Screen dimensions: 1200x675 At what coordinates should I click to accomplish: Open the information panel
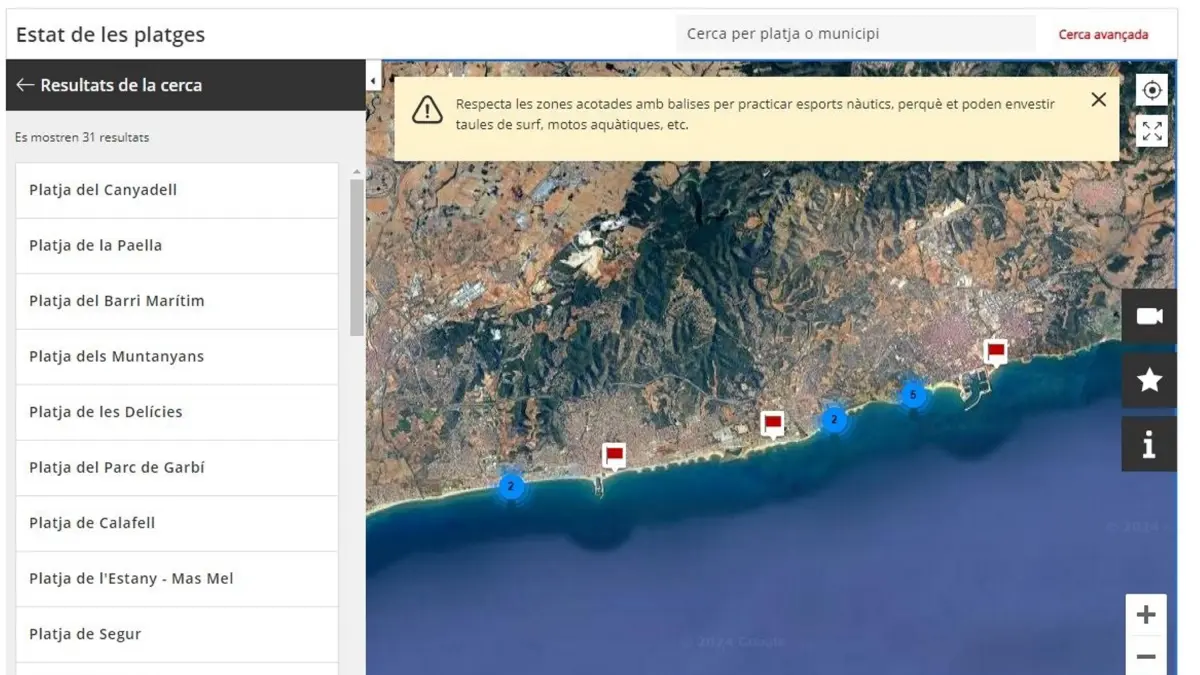[x=1149, y=444]
